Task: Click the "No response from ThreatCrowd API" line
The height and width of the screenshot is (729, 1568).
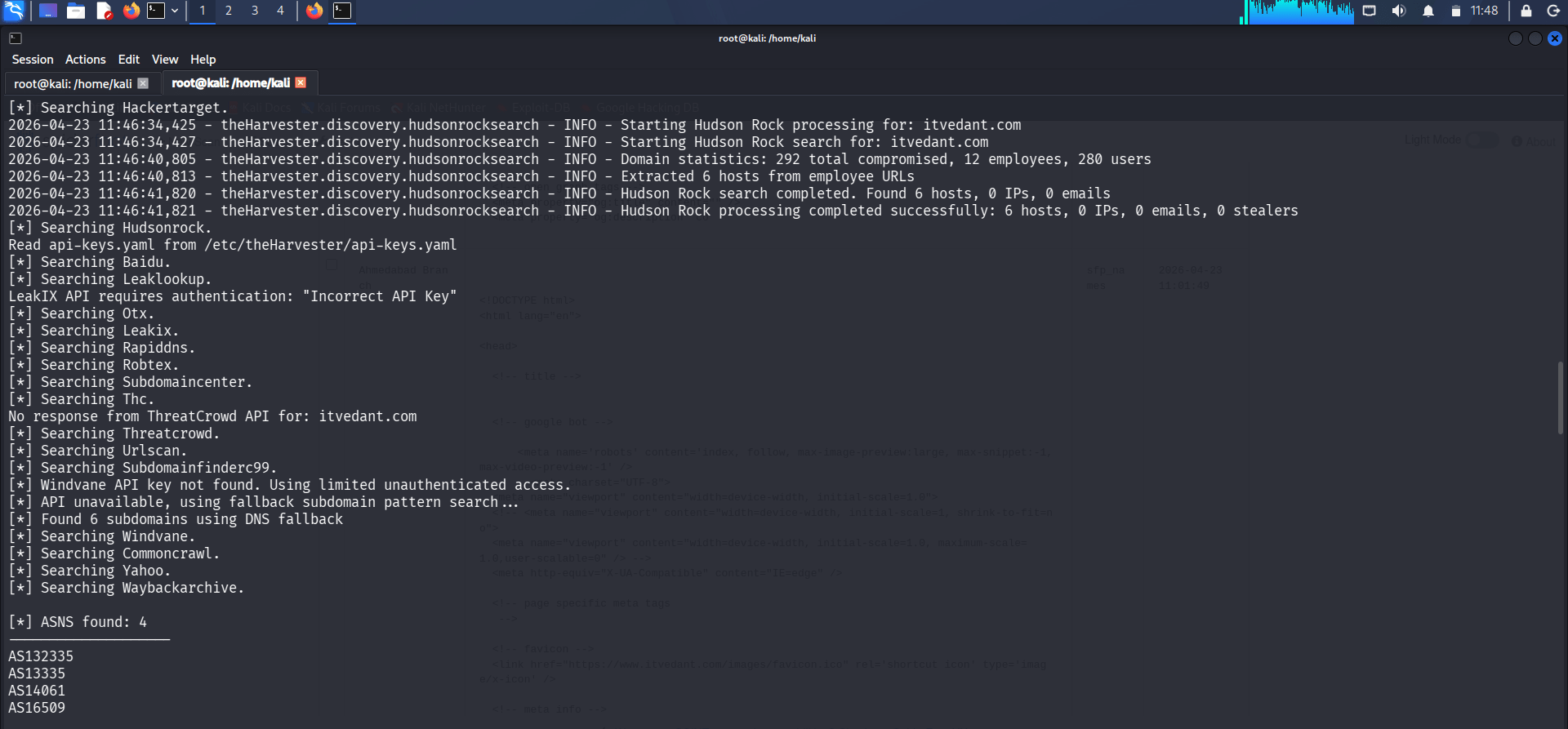Action: click(212, 416)
